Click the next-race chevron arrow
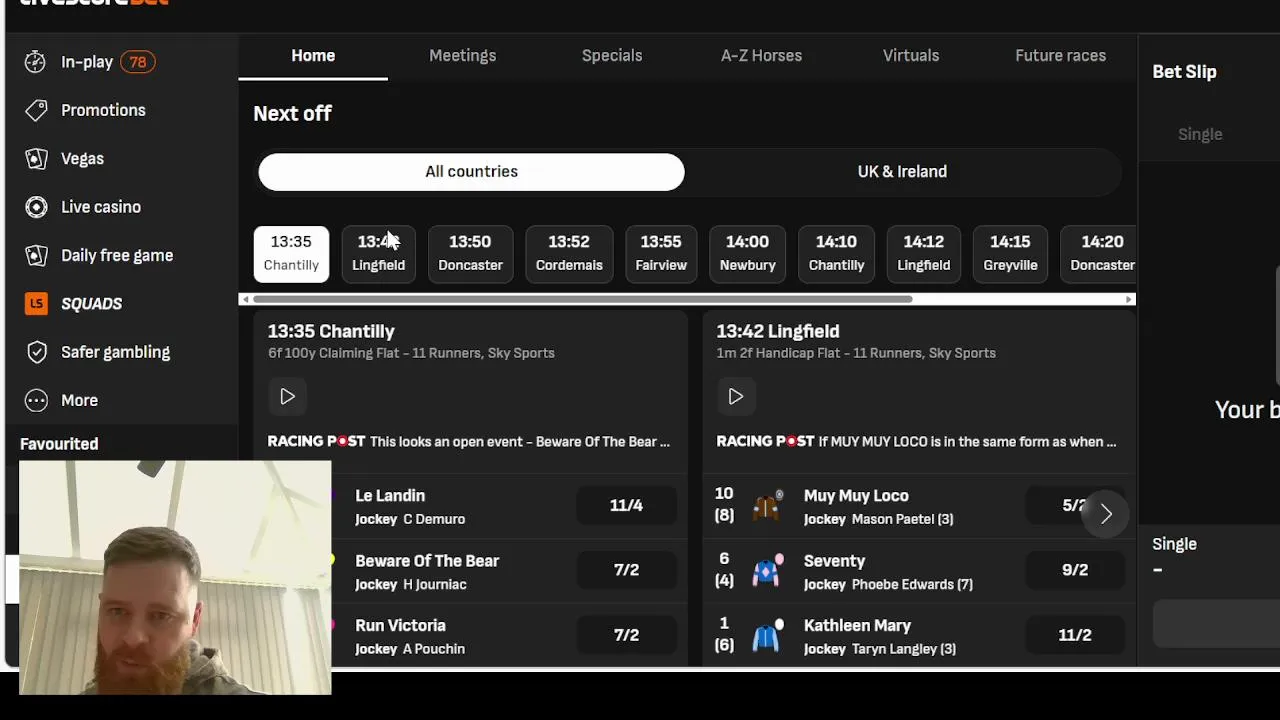Image resolution: width=1280 pixels, height=720 pixels. tap(1106, 514)
